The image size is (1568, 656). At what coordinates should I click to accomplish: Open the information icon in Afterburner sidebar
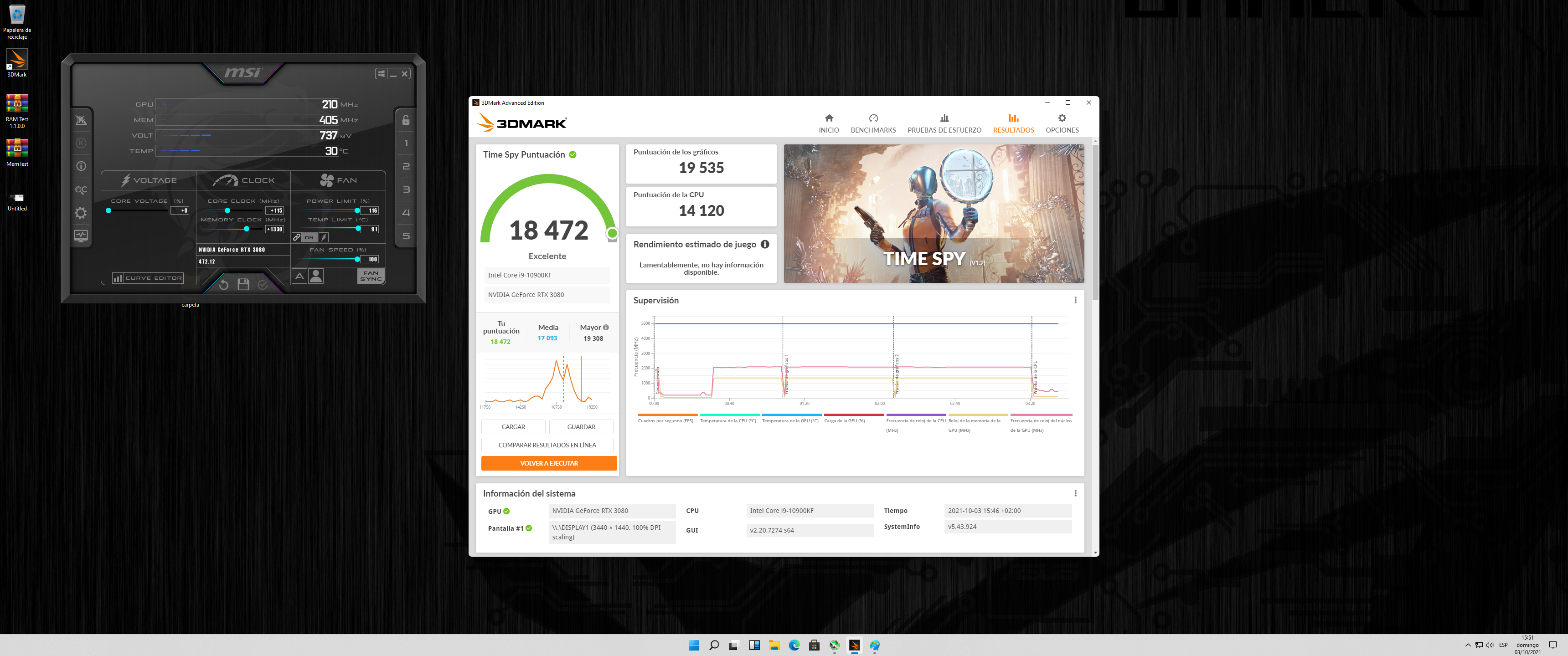81,166
